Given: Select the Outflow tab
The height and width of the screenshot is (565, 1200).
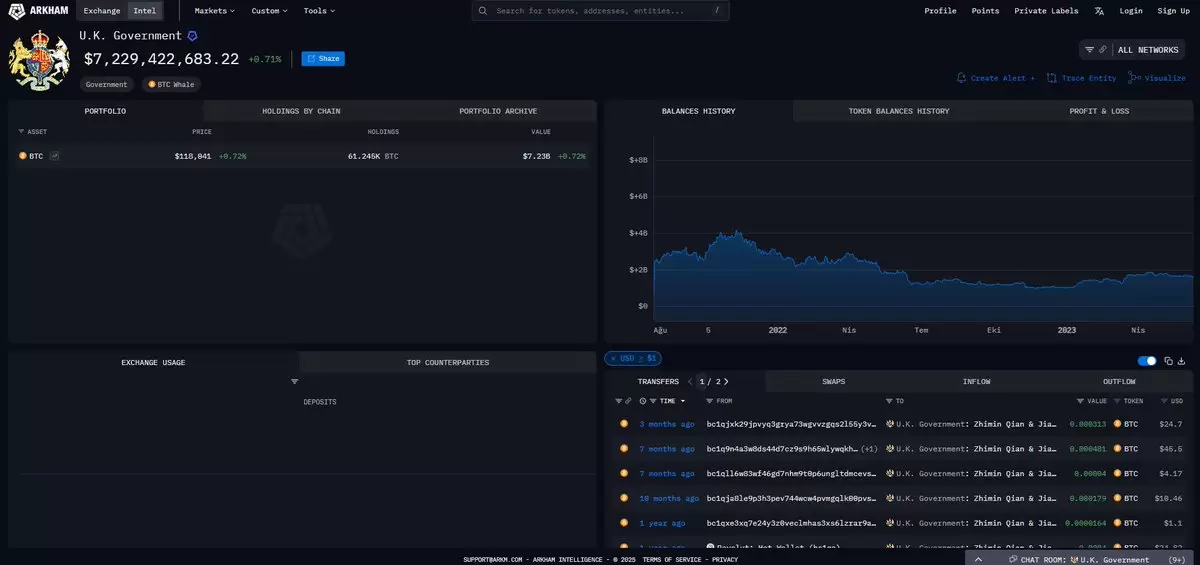Looking at the screenshot, I should tap(1119, 381).
